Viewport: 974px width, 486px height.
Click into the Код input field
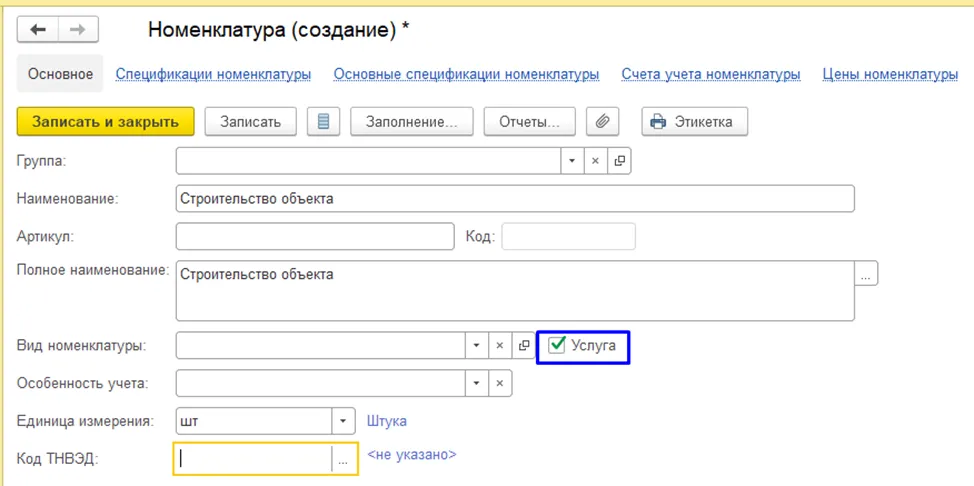568,236
